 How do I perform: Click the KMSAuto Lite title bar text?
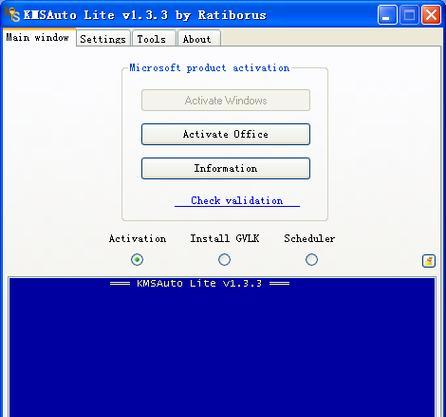[x=145, y=15]
